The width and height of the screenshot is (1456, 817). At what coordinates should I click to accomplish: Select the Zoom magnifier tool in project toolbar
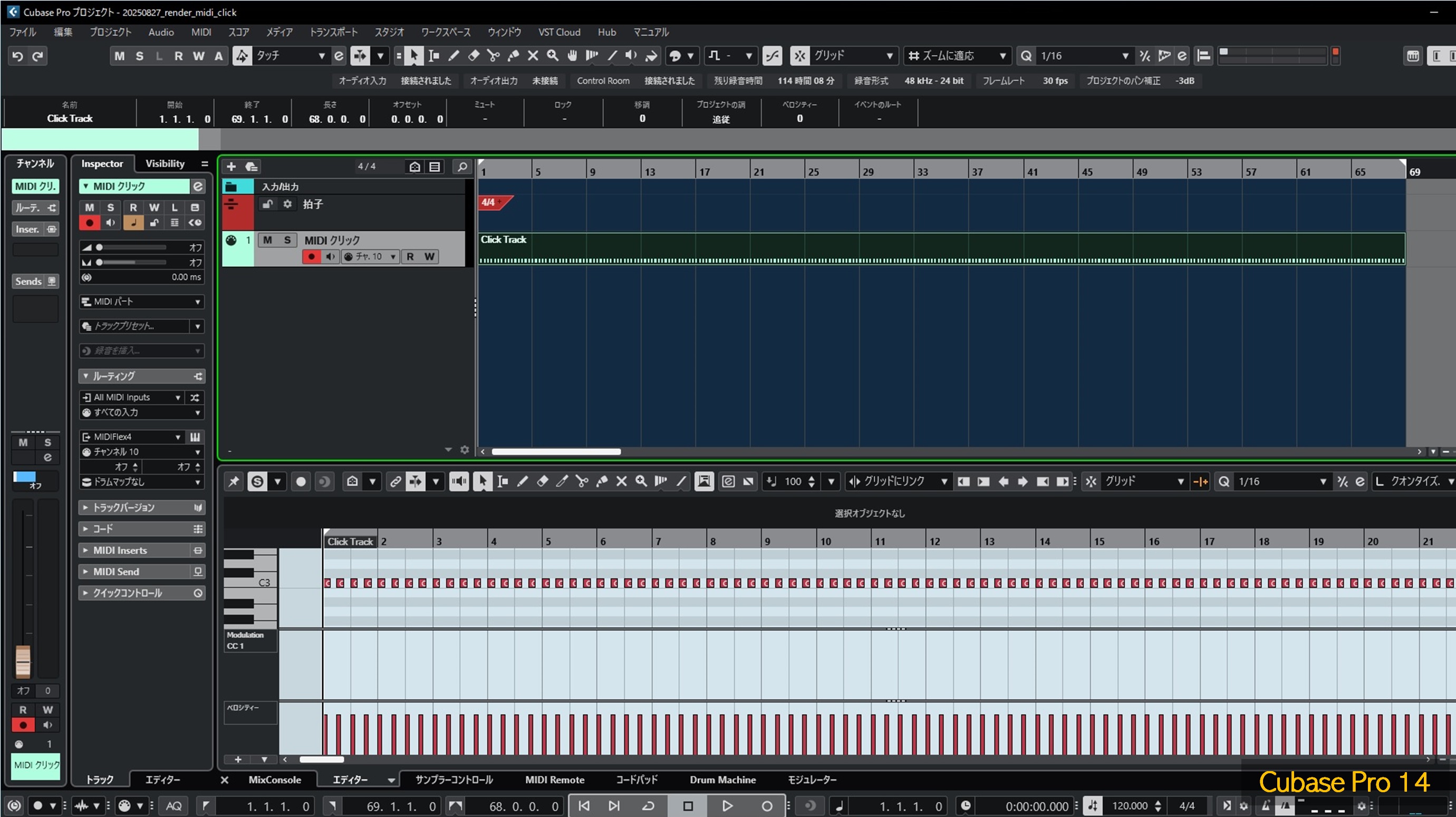(x=553, y=55)
